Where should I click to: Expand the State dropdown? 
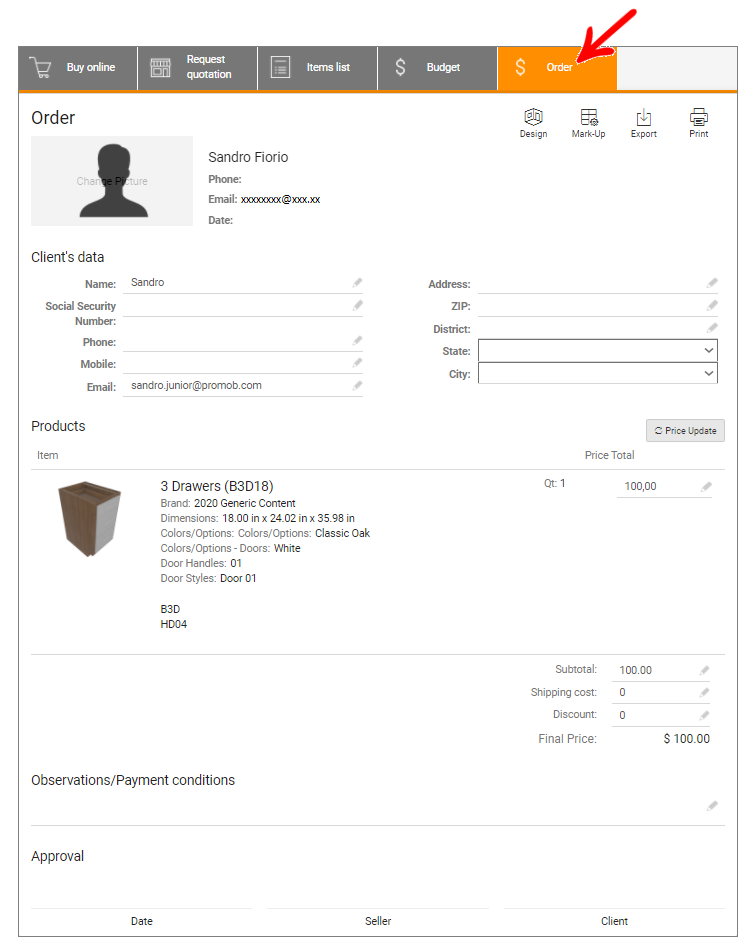pyautogui.click(x=598, y=351)
